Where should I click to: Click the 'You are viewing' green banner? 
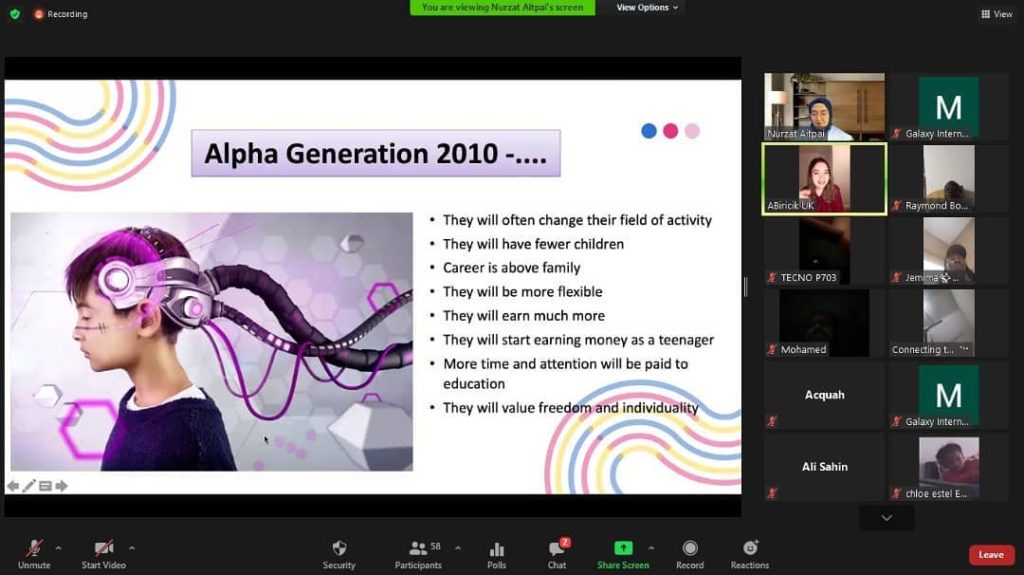(x=502, y=7)
